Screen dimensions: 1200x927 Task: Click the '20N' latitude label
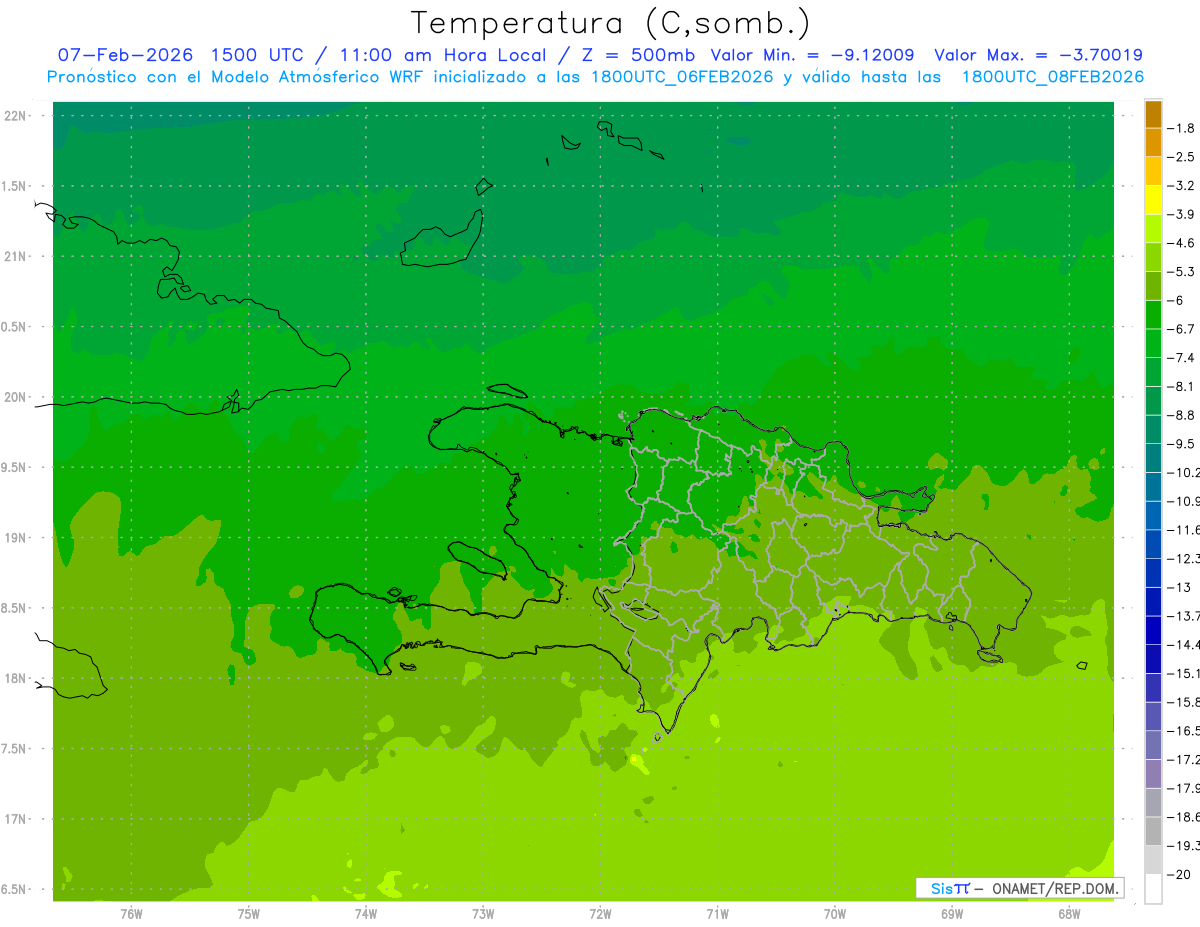point(16,397)
